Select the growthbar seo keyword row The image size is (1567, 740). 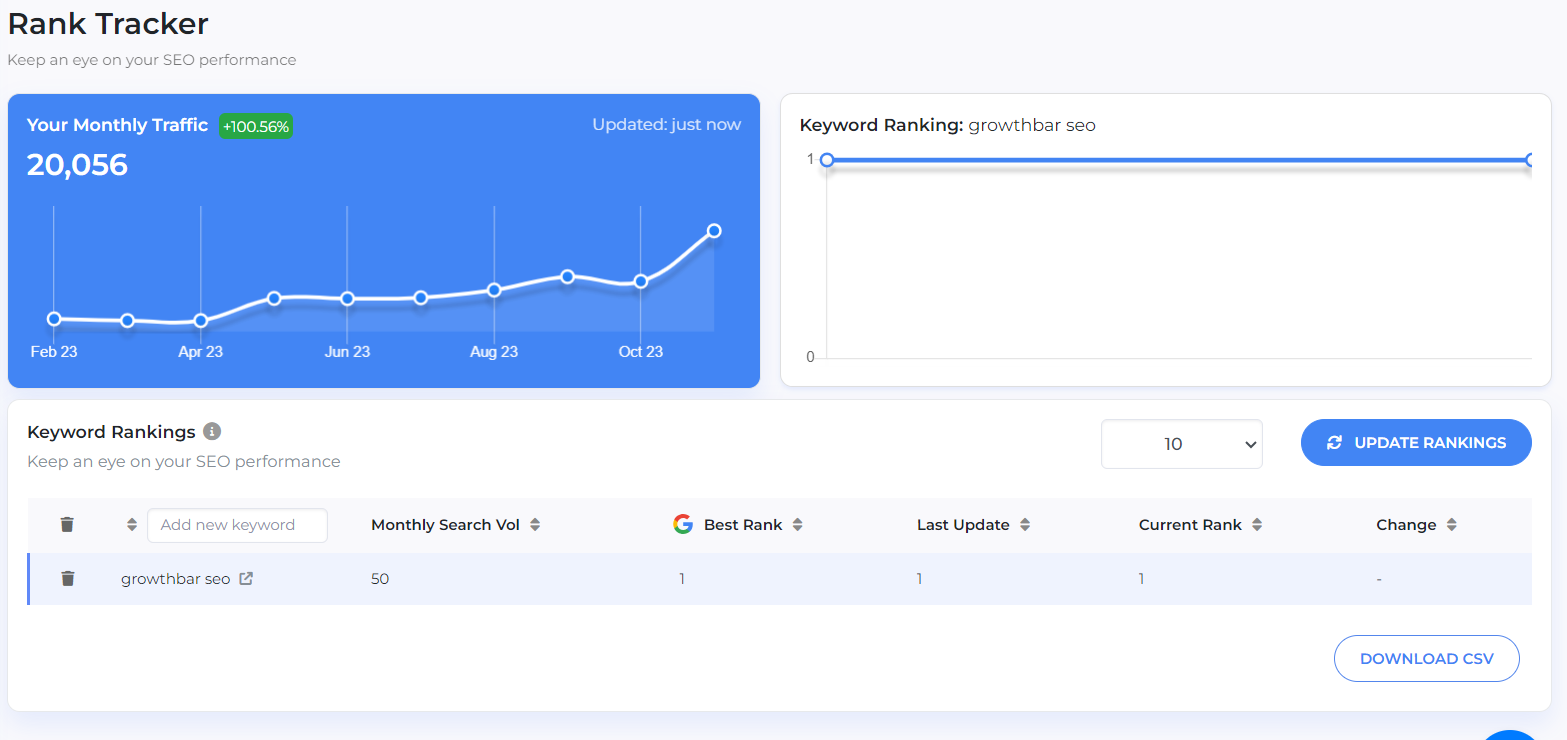click(x=700, y=579)
